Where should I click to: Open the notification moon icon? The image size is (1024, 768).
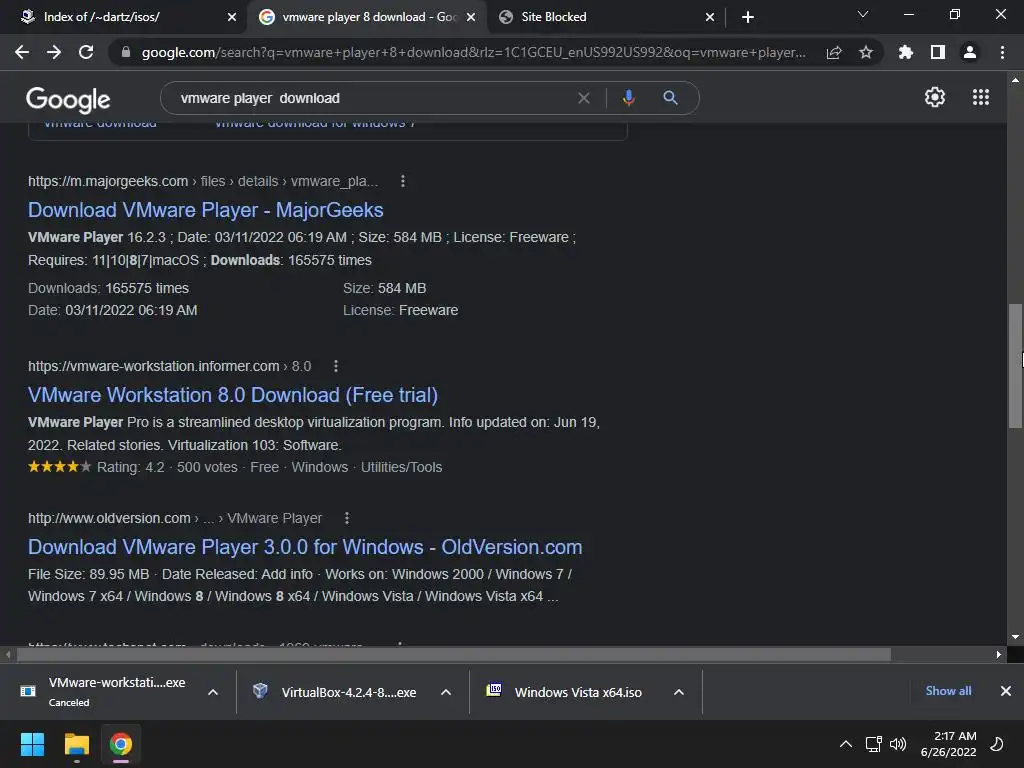click(997, 744)
